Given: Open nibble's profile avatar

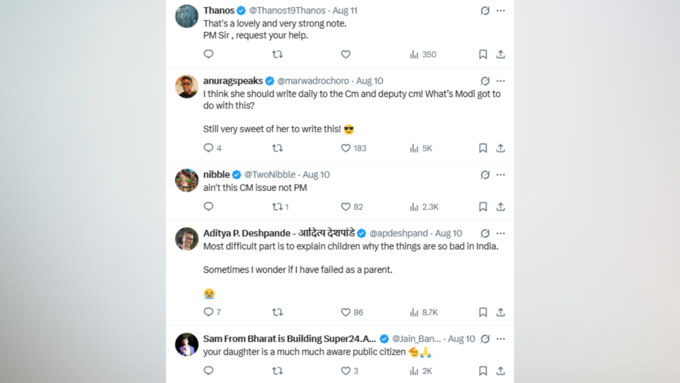Looking at the screenshot, I should (186, 180).
